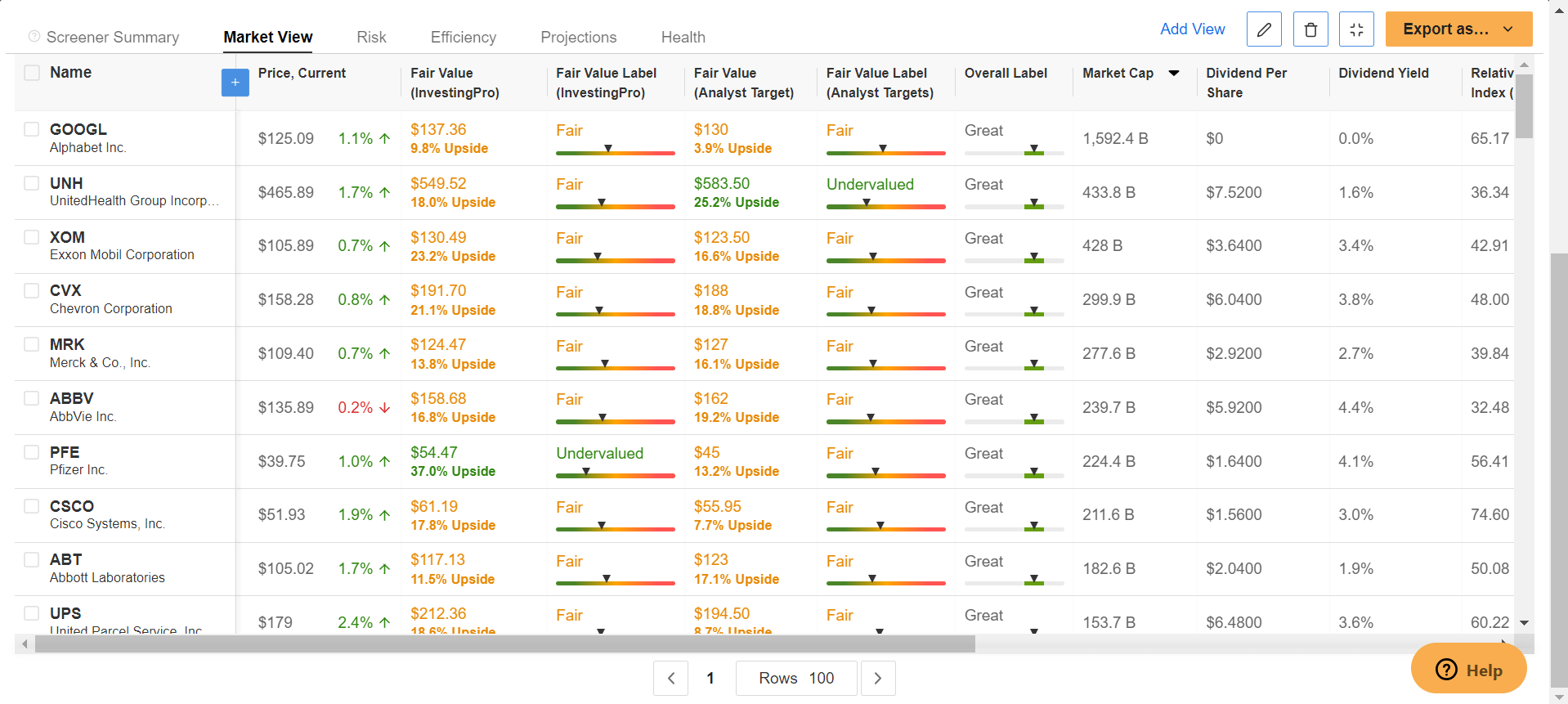Click the PFE price up arrow

pos(385,462)
